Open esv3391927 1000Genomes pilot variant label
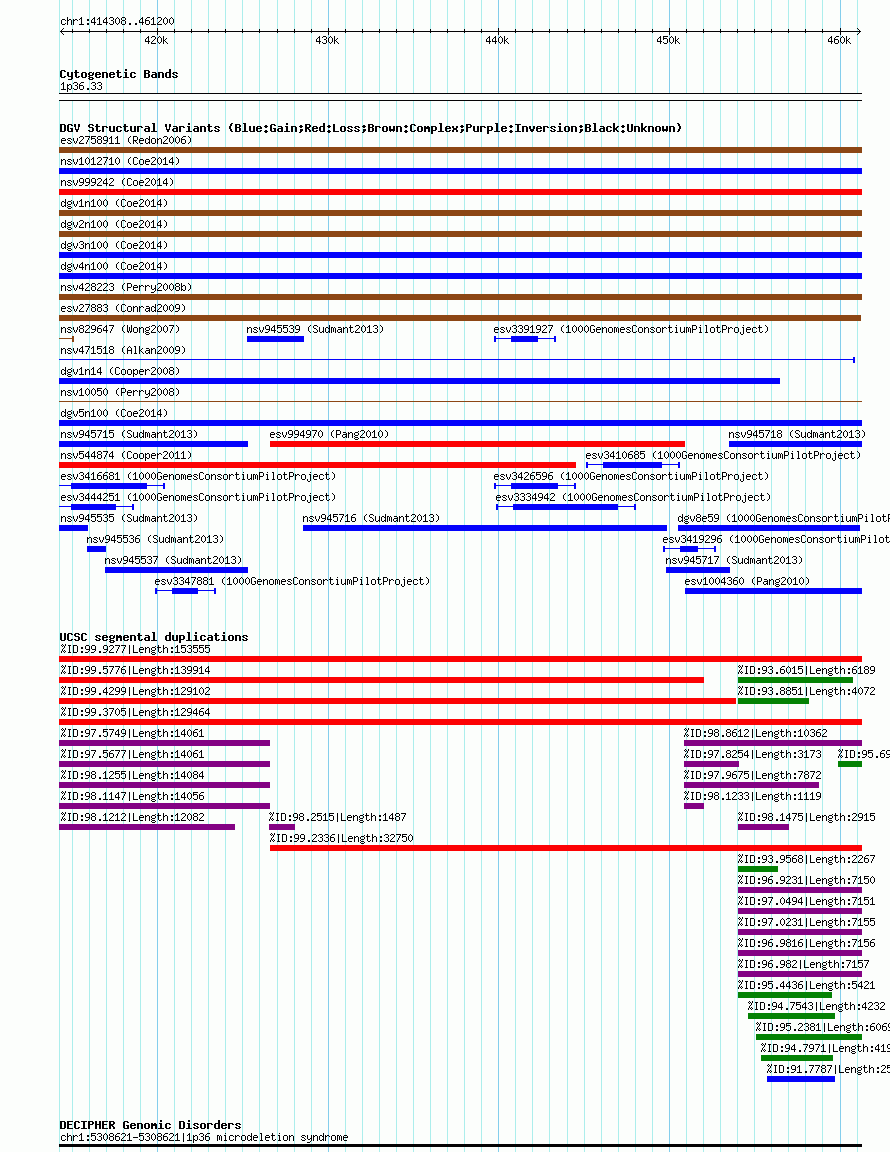The image size is (890, 1152). coord(631,330)
